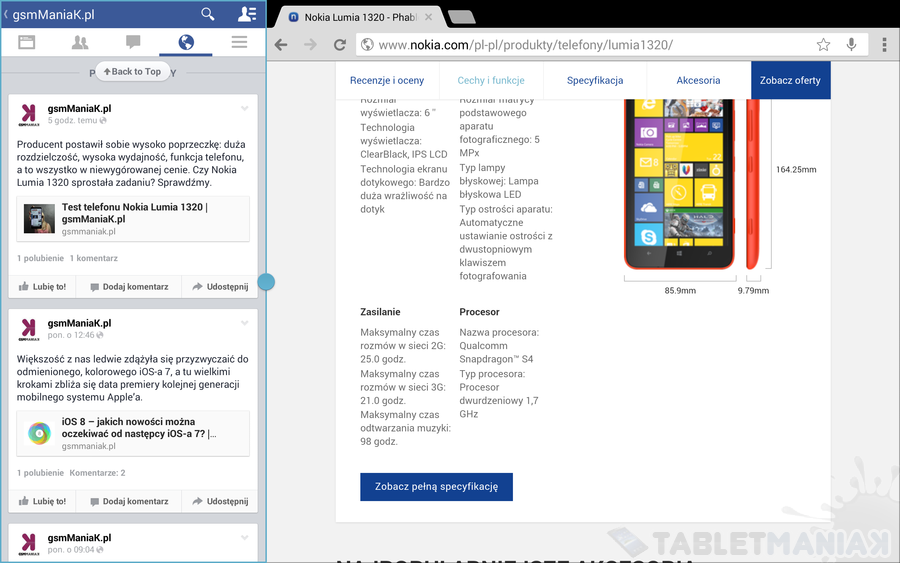Expand options chevron on 5 godz. temu post
The height and width of the screenshot is (563, 900).
coord(245,108)
